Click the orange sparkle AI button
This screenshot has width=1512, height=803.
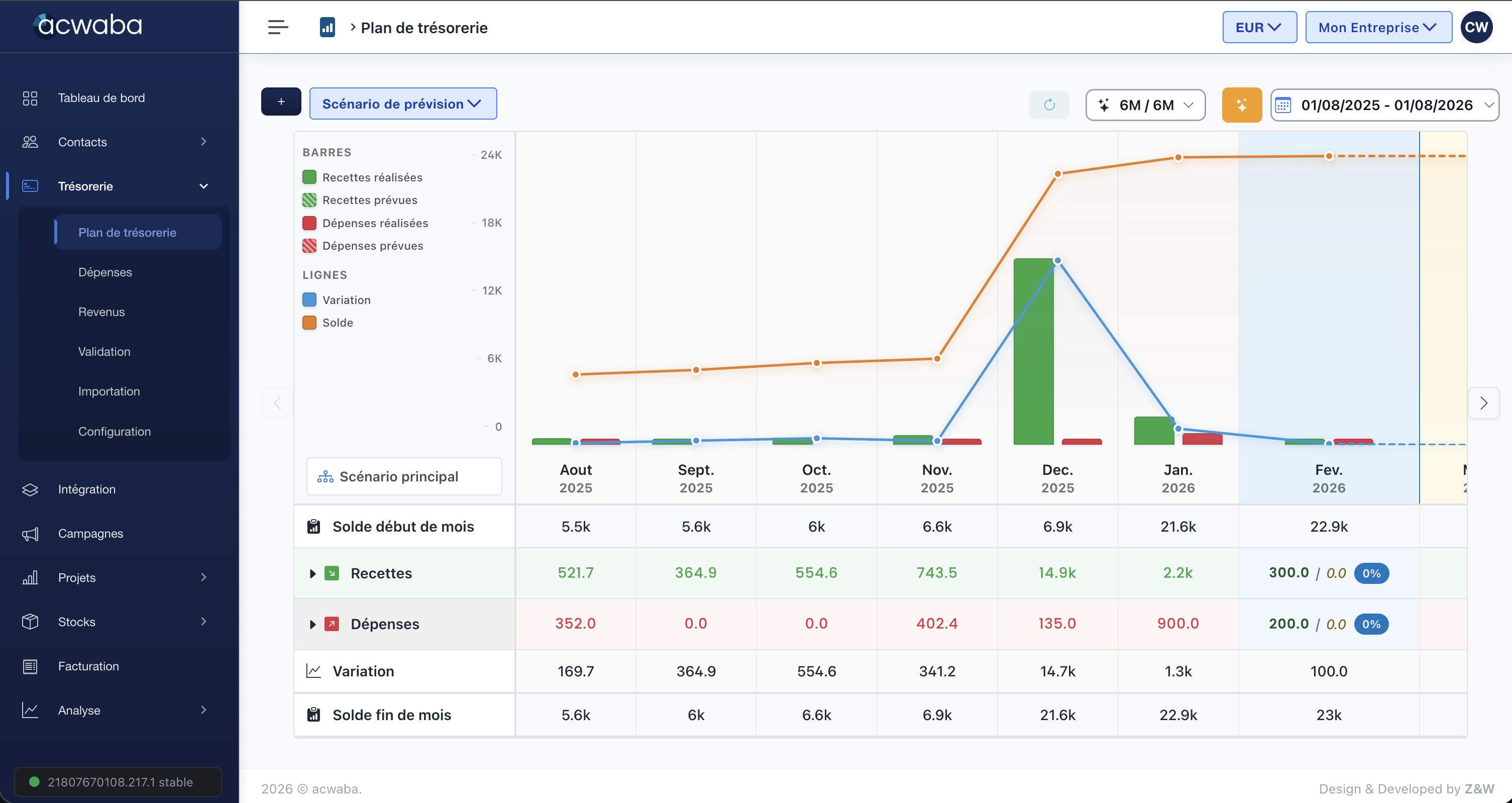[1241, 105]
